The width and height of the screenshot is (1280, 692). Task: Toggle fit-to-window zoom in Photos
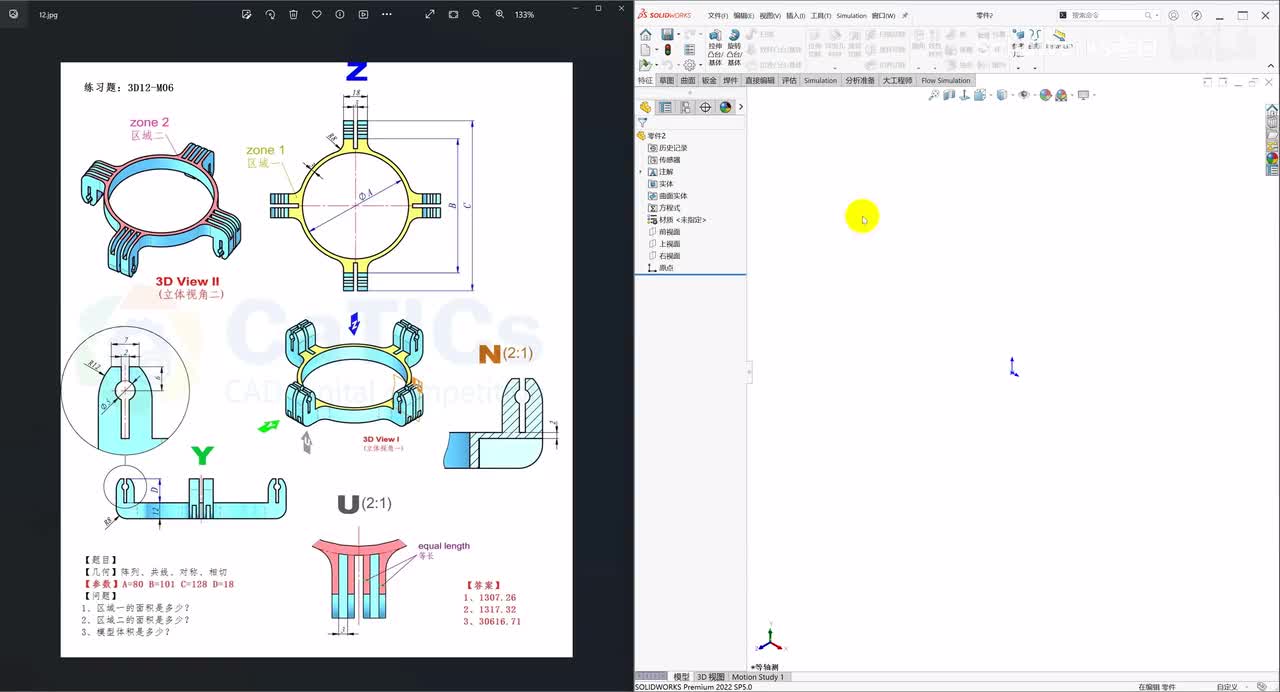tap(453, 14)
